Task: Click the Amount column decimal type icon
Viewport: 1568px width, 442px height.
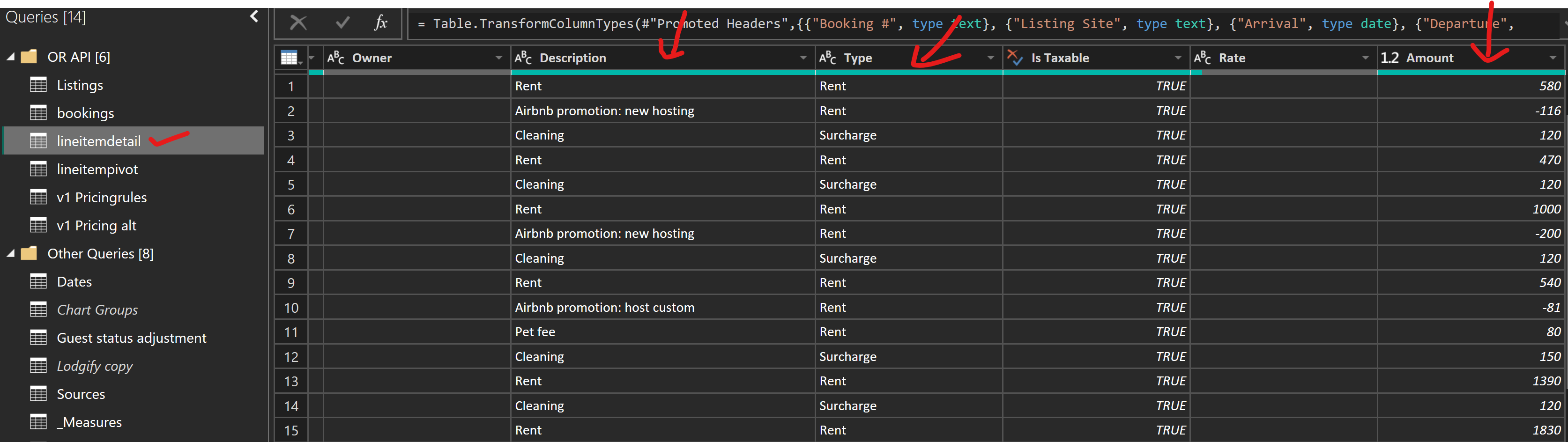Action: (1390, 58)
